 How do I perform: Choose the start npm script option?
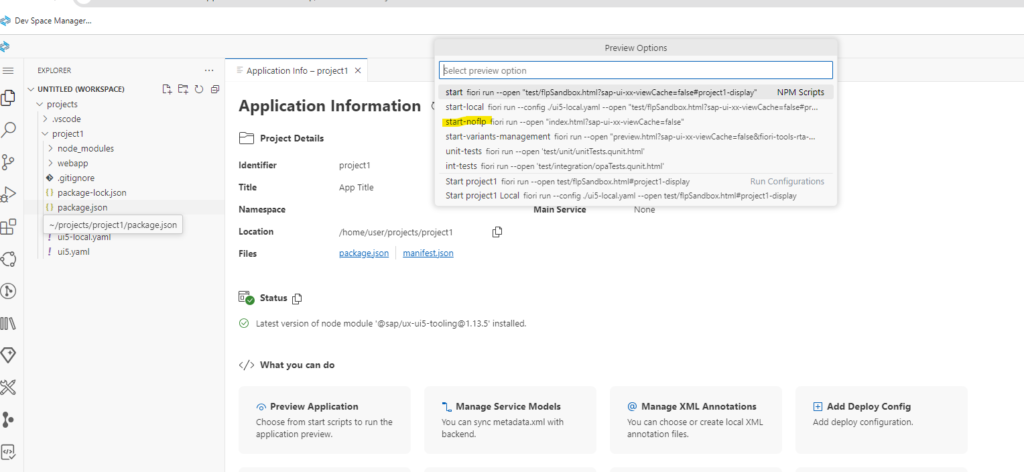click(636, 92)
